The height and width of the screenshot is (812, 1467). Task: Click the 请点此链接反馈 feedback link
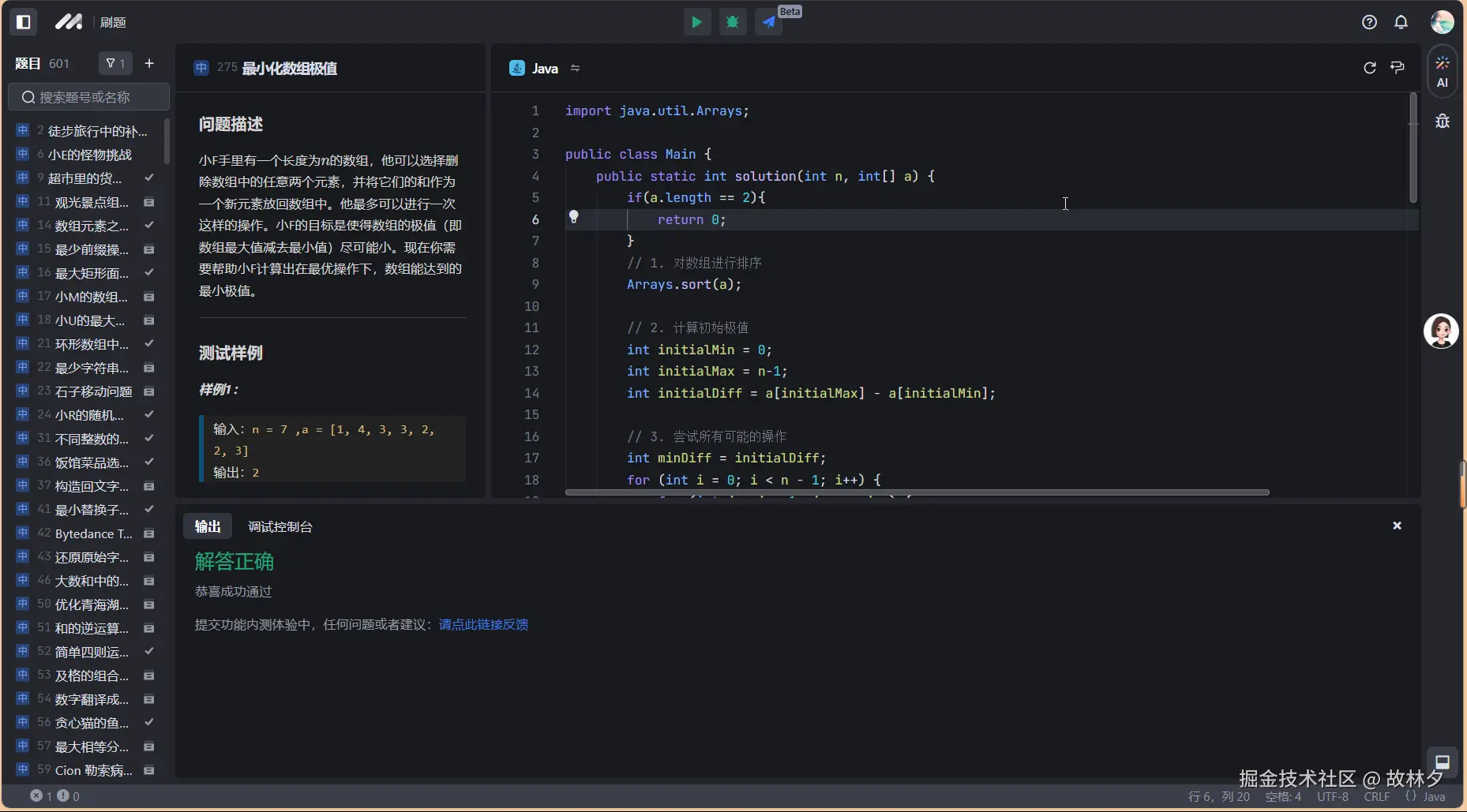(x=483, y=624)
